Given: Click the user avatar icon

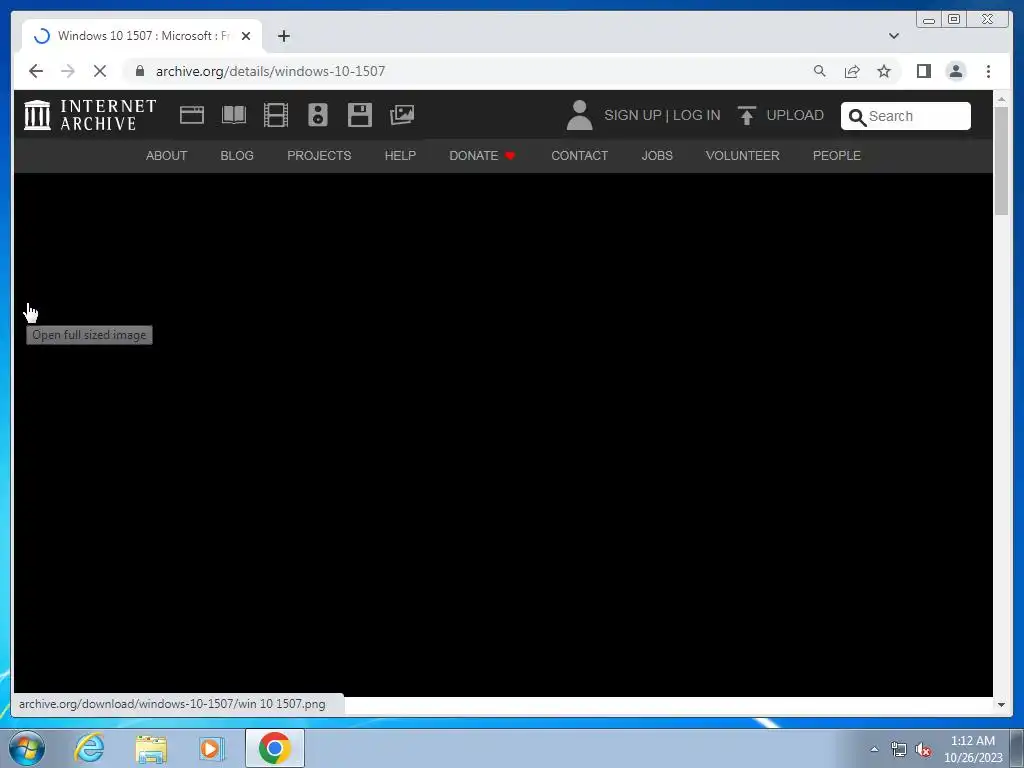Looking at the screenshot, I should tap(579, 115).
